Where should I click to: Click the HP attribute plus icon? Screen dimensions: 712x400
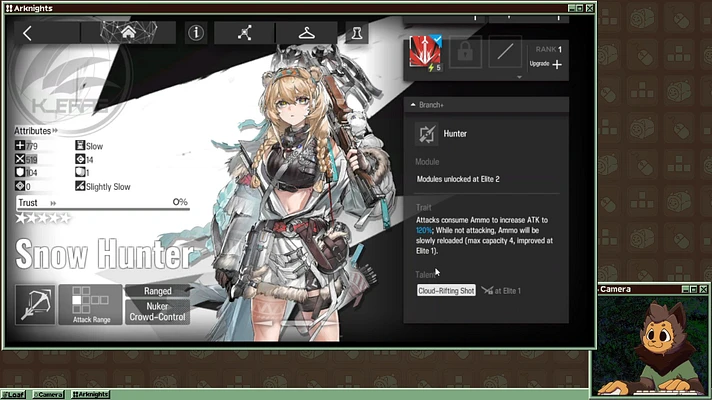point(20,145)
